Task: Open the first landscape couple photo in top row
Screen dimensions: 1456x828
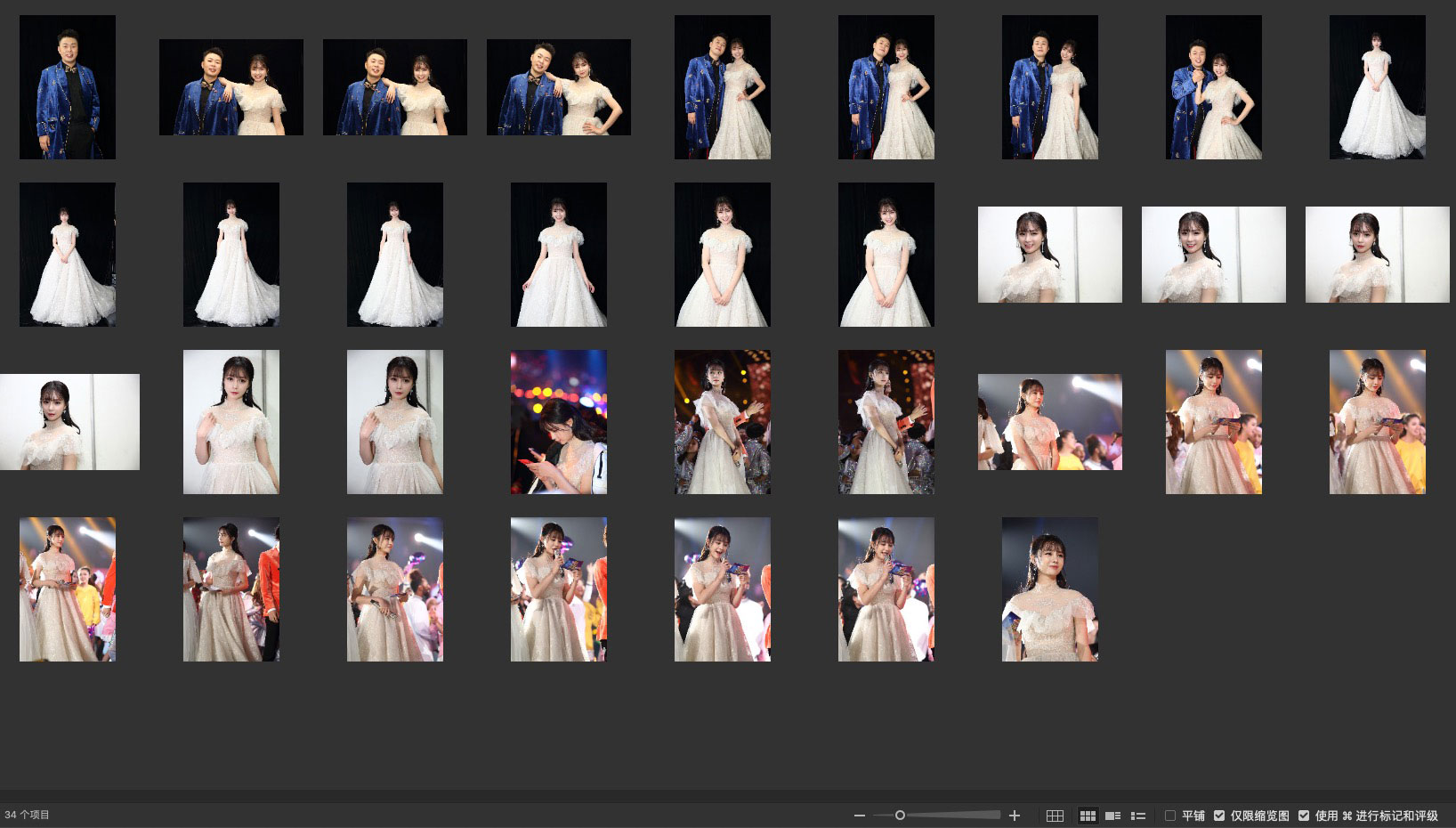Action: tap(231, 87)
